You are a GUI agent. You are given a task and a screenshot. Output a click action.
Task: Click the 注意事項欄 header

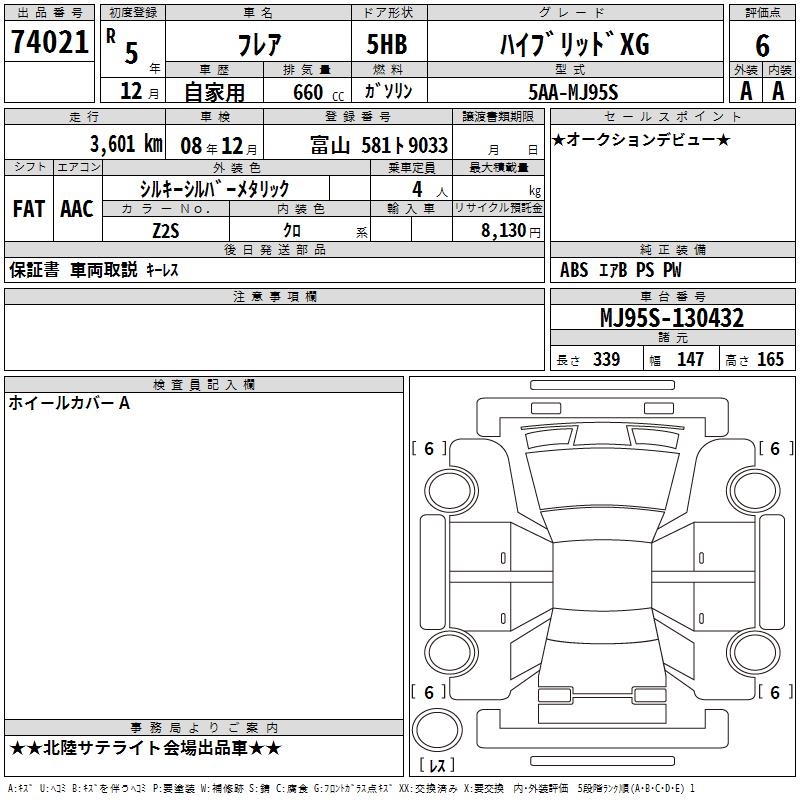(x=274, y=296)
